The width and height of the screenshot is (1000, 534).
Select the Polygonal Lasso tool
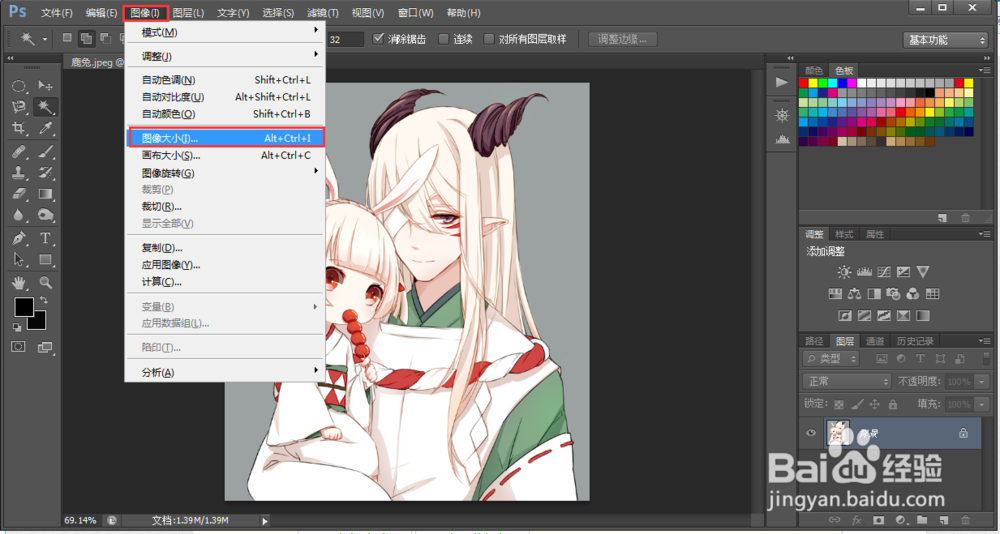pyautogui.click(x=19, y=107)
